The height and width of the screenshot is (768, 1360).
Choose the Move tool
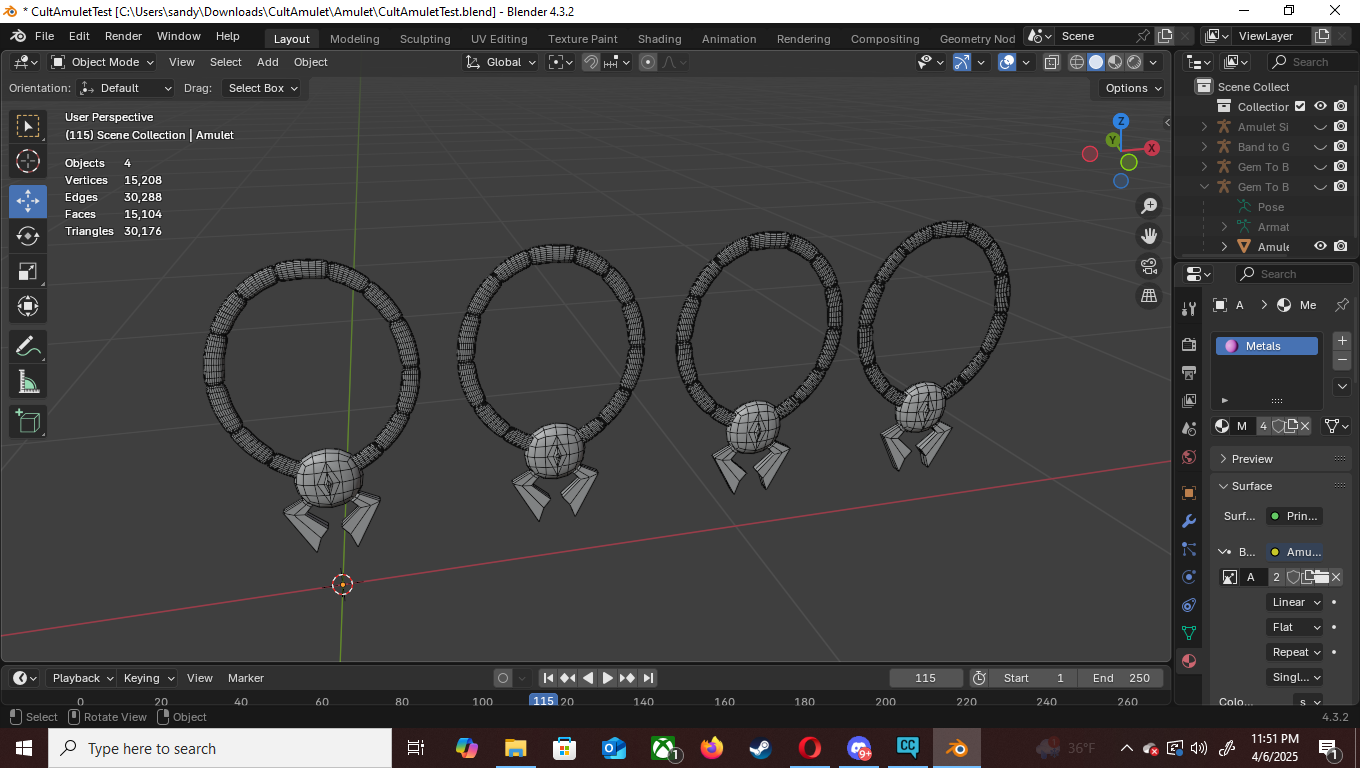(28, 200)
